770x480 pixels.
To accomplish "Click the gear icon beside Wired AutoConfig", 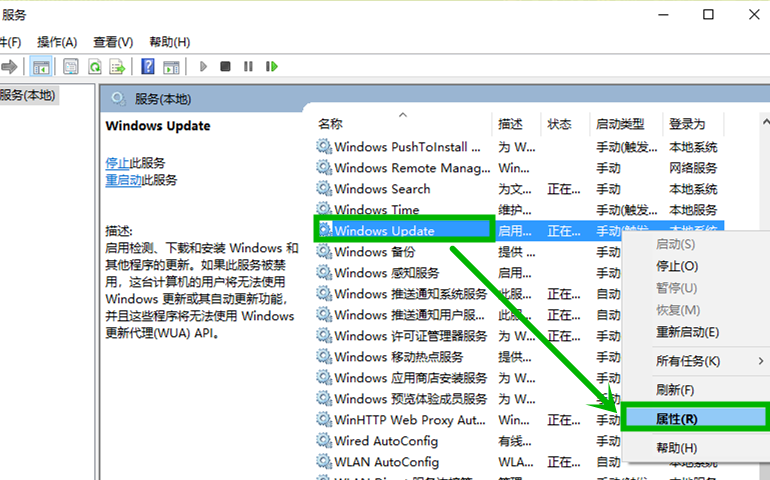I will pyautogui.click(x=324, y=441).
